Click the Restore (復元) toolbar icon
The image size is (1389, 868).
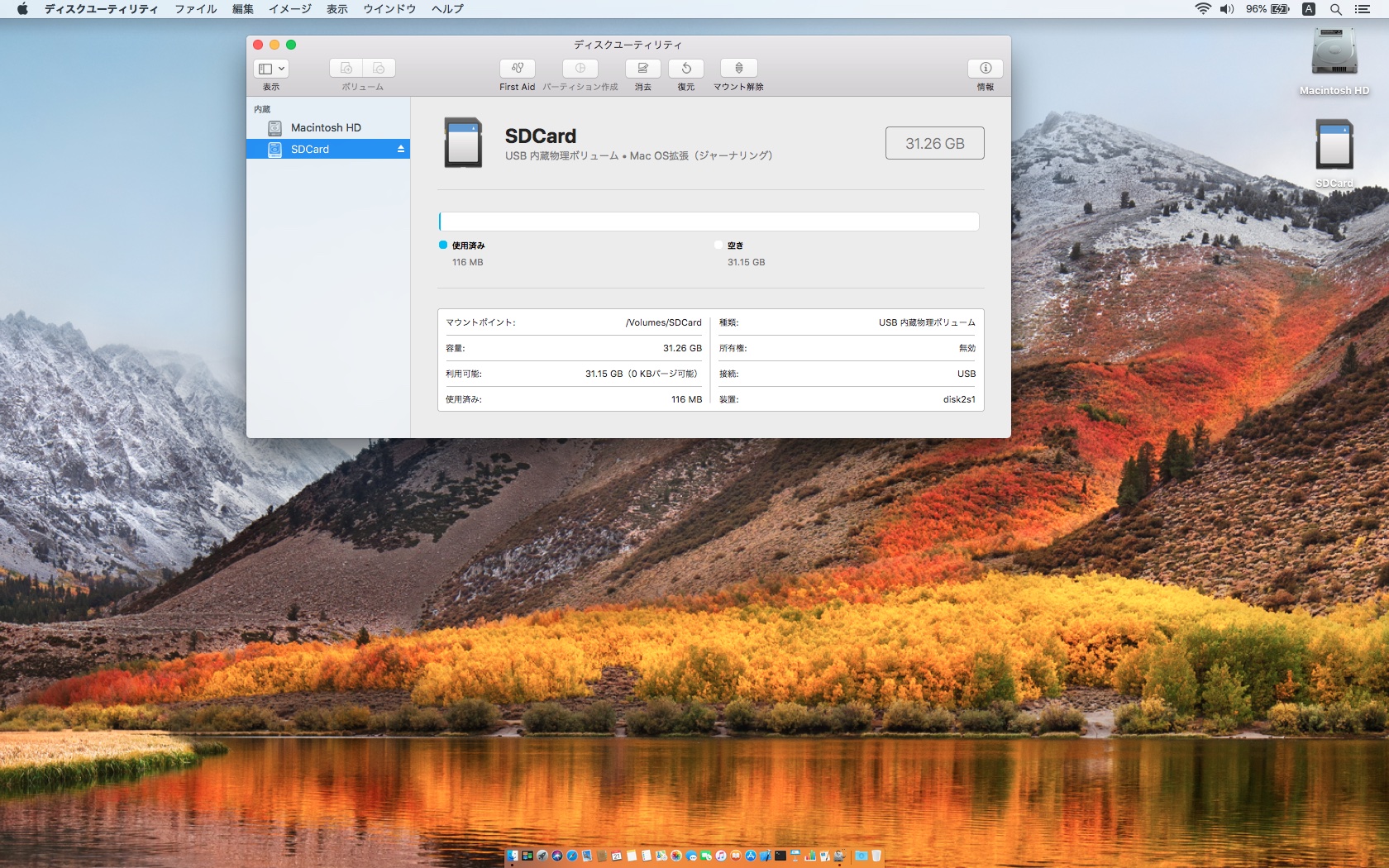(686, 68)
